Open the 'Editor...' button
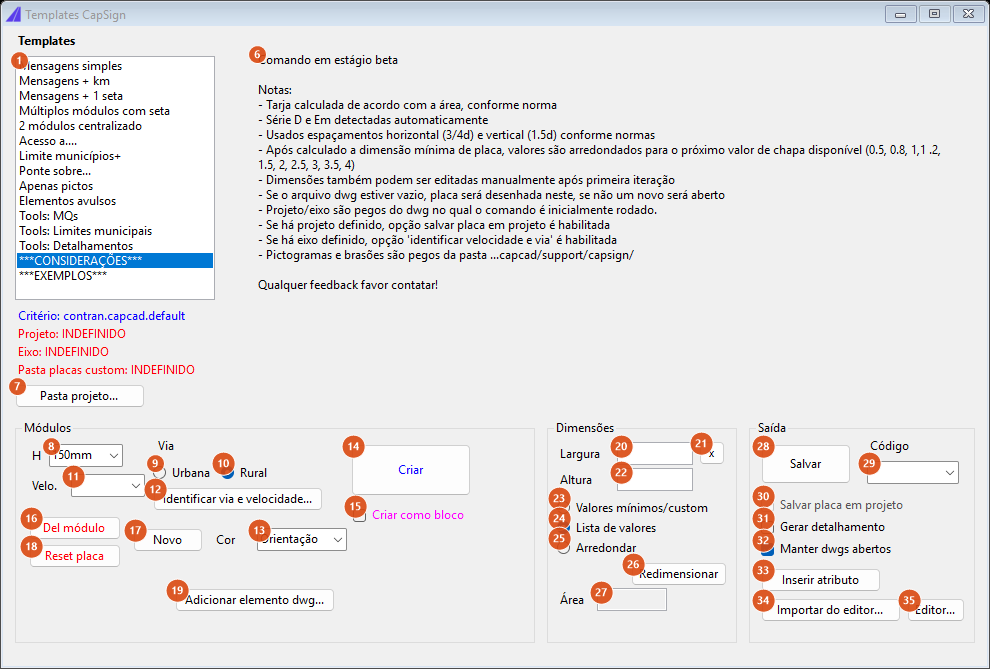Image resolution: width=990 pixels, height=669 pixels. [x=936, y=610]
